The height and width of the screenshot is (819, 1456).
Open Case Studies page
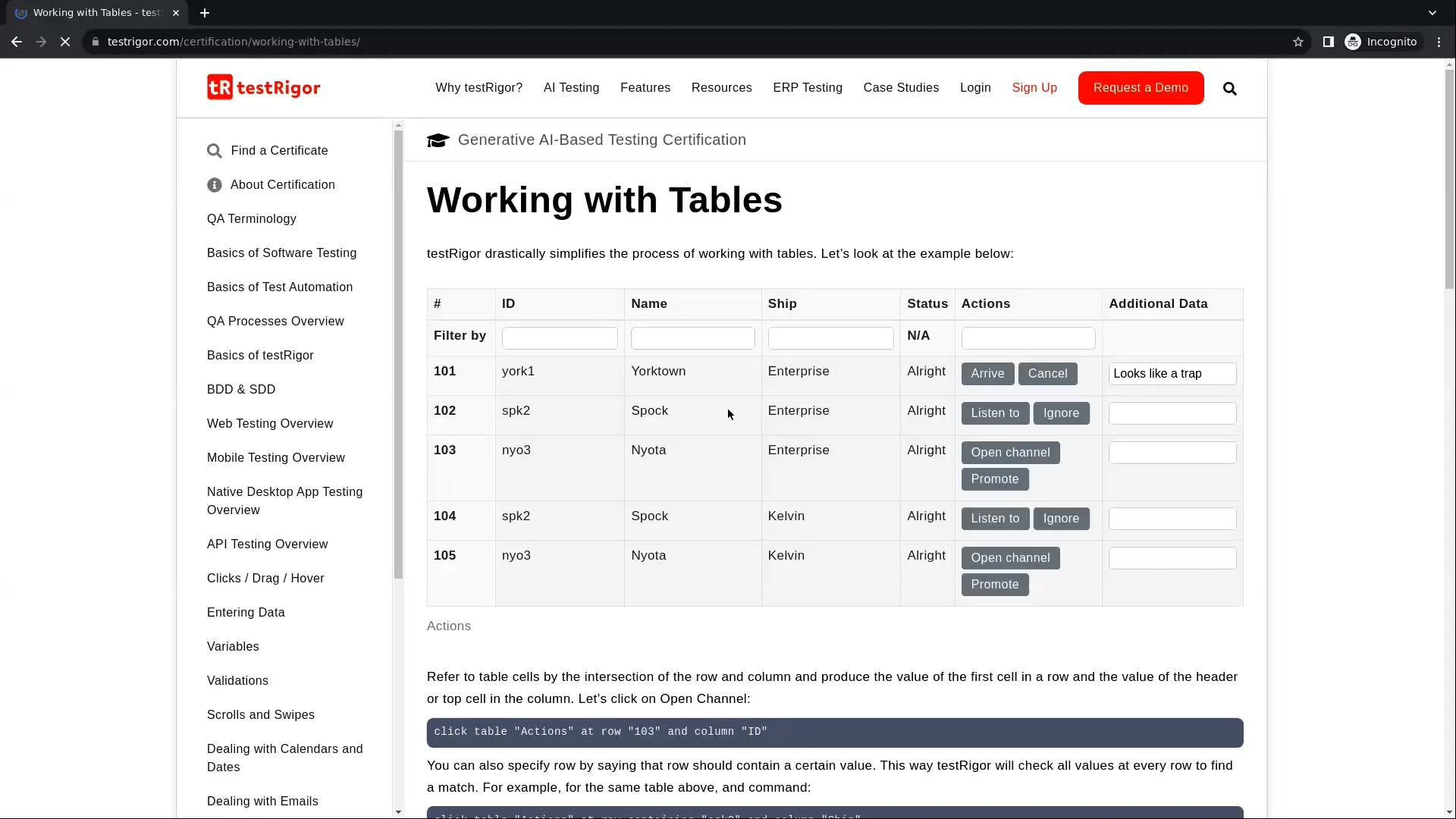pyautogui.click(x=901, y=88)
